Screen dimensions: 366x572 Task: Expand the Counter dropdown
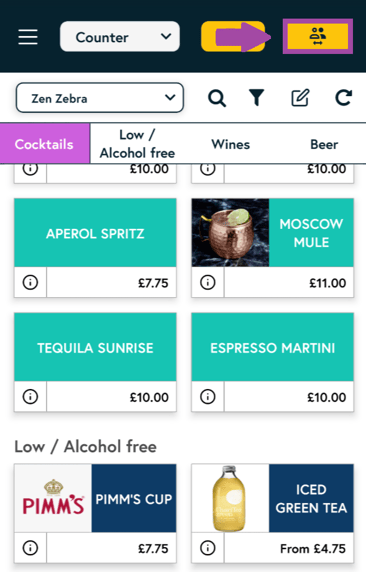120,36
